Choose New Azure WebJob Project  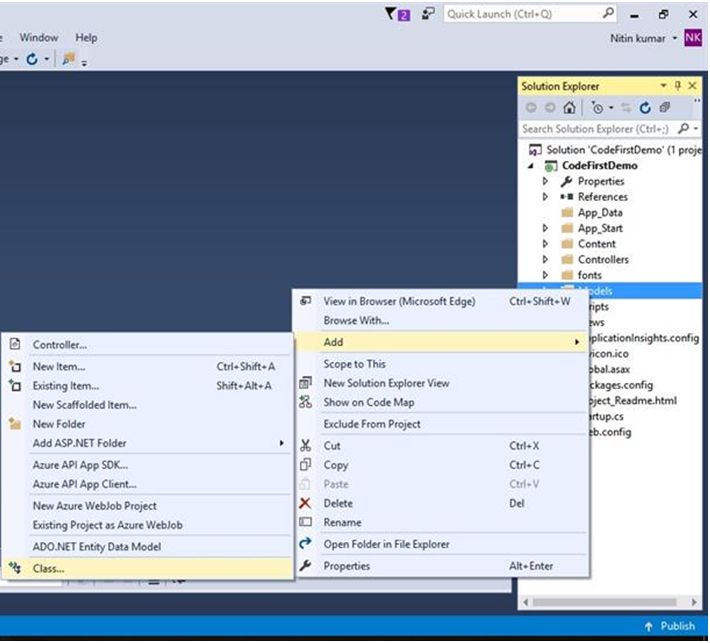tap(147, 506)
